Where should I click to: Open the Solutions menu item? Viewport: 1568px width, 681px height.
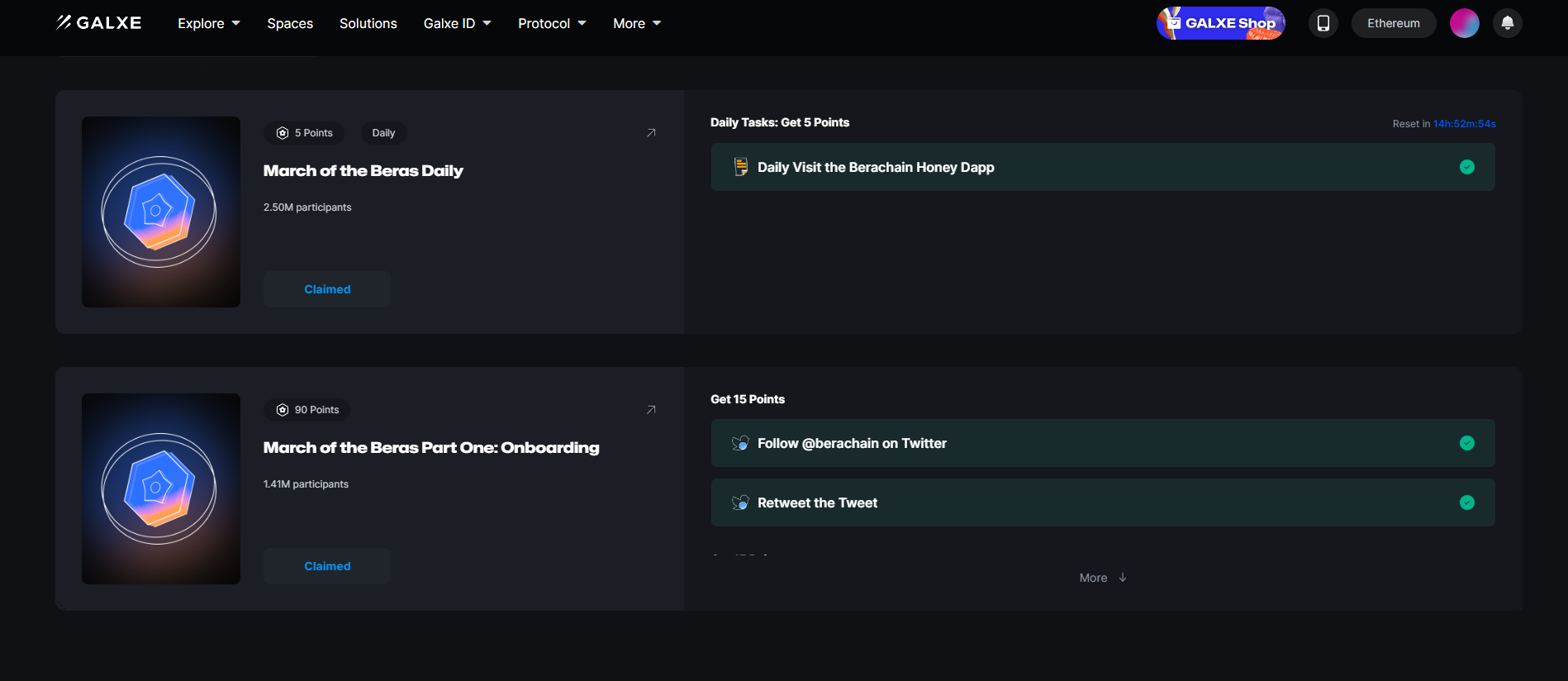pos(368,23)
